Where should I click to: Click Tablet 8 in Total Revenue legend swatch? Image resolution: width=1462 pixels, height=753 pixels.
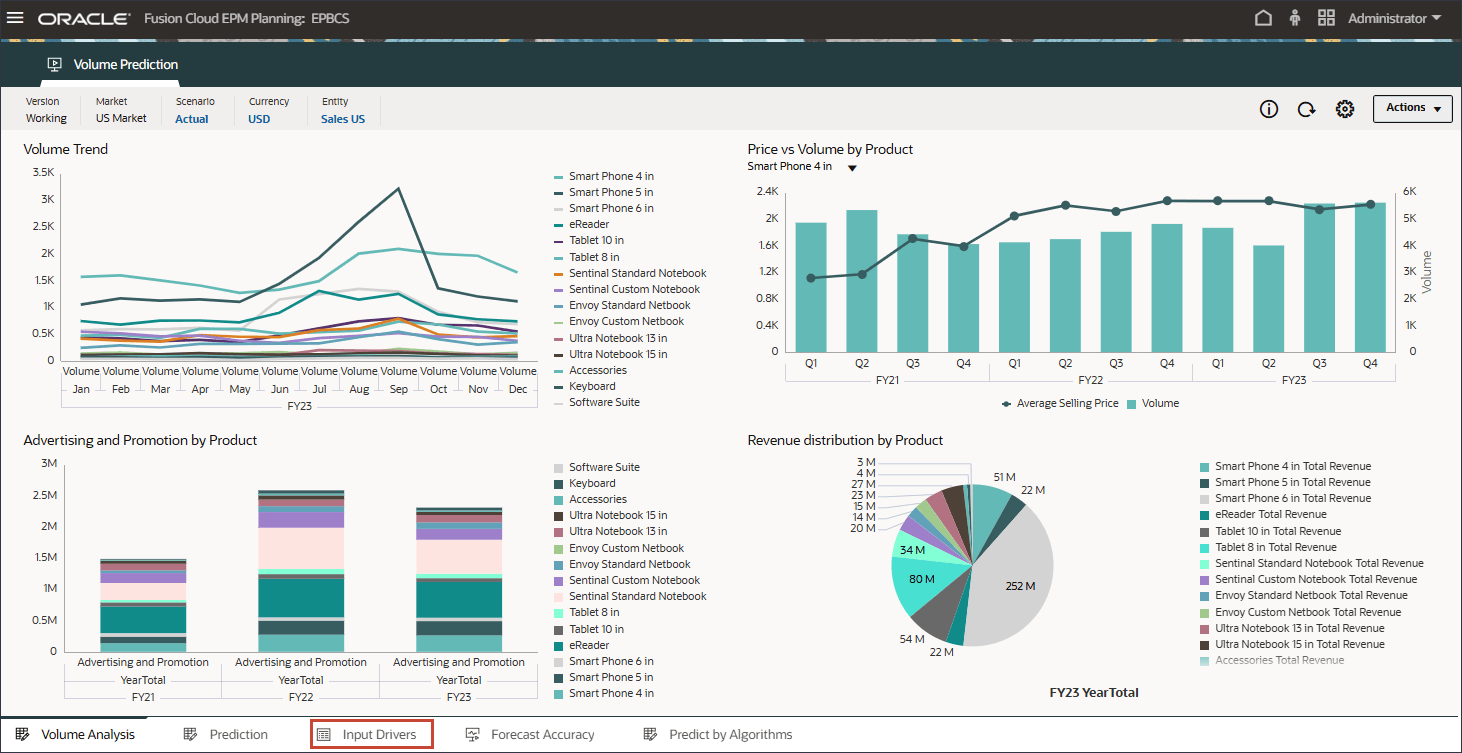[1205, 548]
